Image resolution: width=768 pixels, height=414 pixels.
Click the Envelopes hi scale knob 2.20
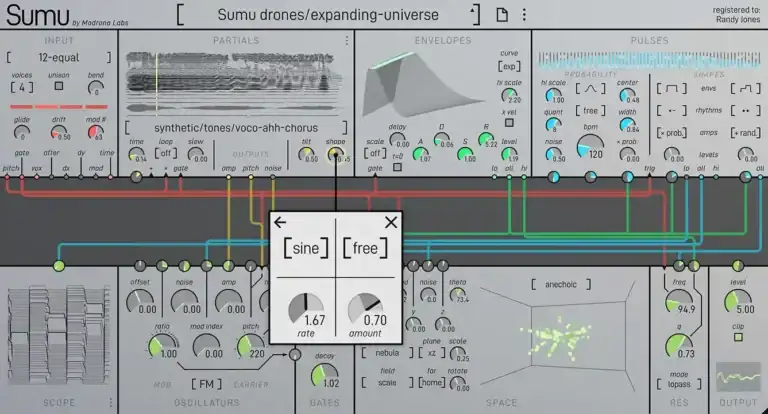[509, 95]
